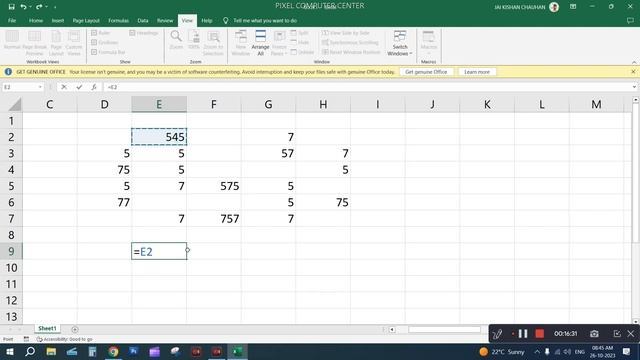This screenshot has width=640, height=360.
Task: Click the Save icon in the title bar
Action: 11,7
